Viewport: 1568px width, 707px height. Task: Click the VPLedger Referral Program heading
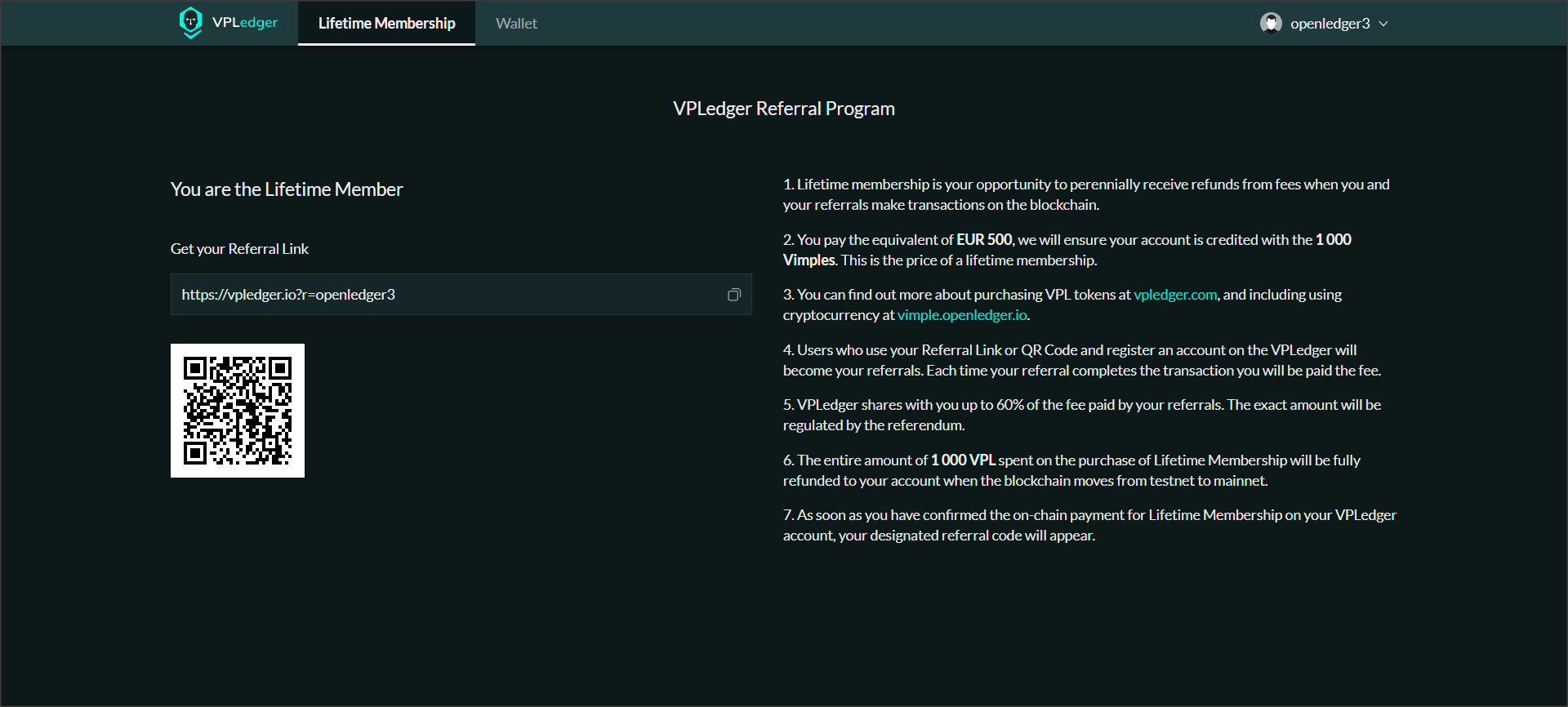(783, 109)
